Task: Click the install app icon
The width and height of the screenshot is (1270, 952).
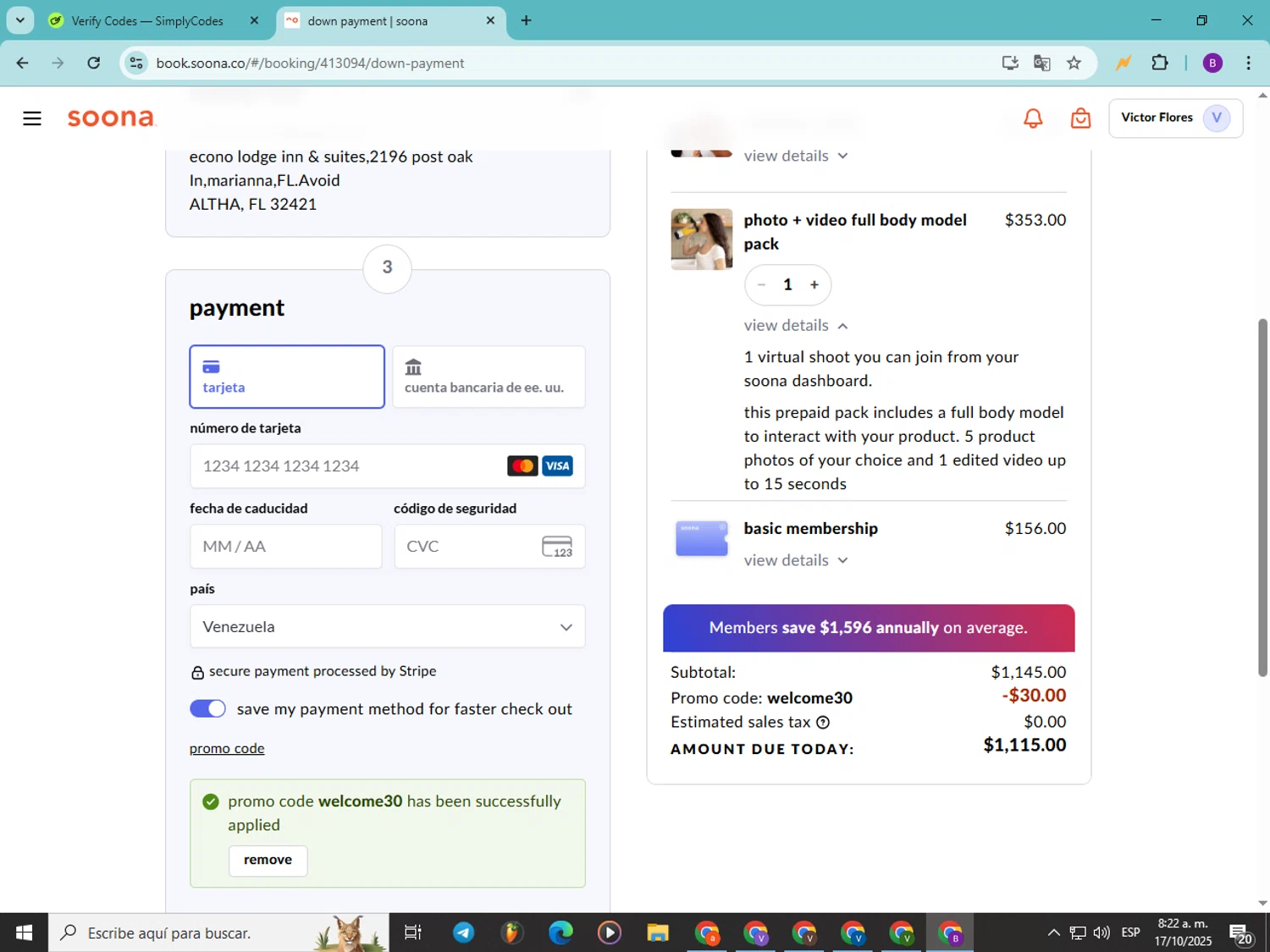Action: pyautogui.click(x=1010, y=63)
